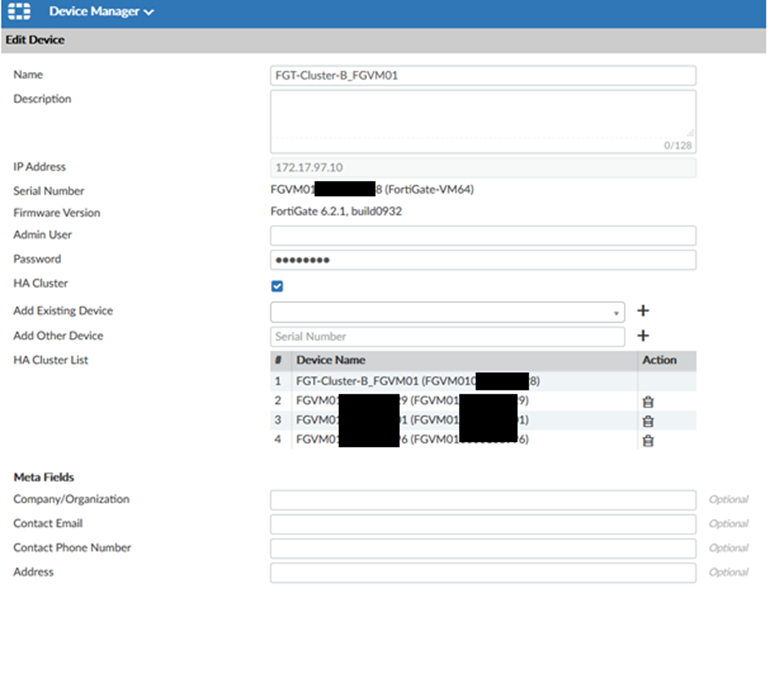Click the Admin User field
Image resolution: width=770 pixels, height=674 pixels.
pyautogui.click(x=482, y=236)
